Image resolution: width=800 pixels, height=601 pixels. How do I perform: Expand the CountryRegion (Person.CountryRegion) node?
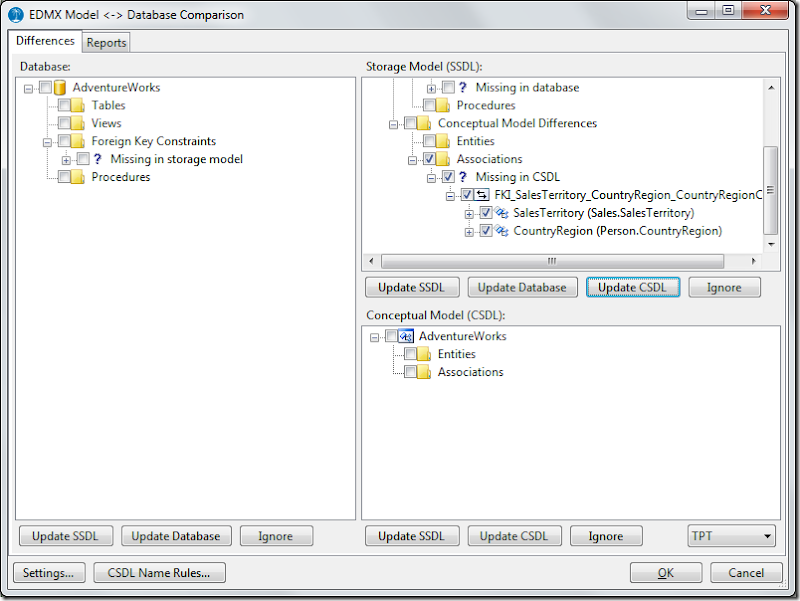click(469, 232)
